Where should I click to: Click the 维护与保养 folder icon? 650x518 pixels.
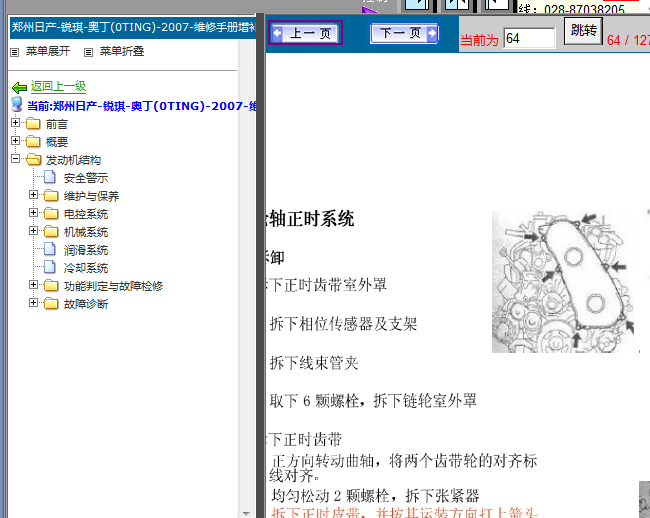pos(51,195)
